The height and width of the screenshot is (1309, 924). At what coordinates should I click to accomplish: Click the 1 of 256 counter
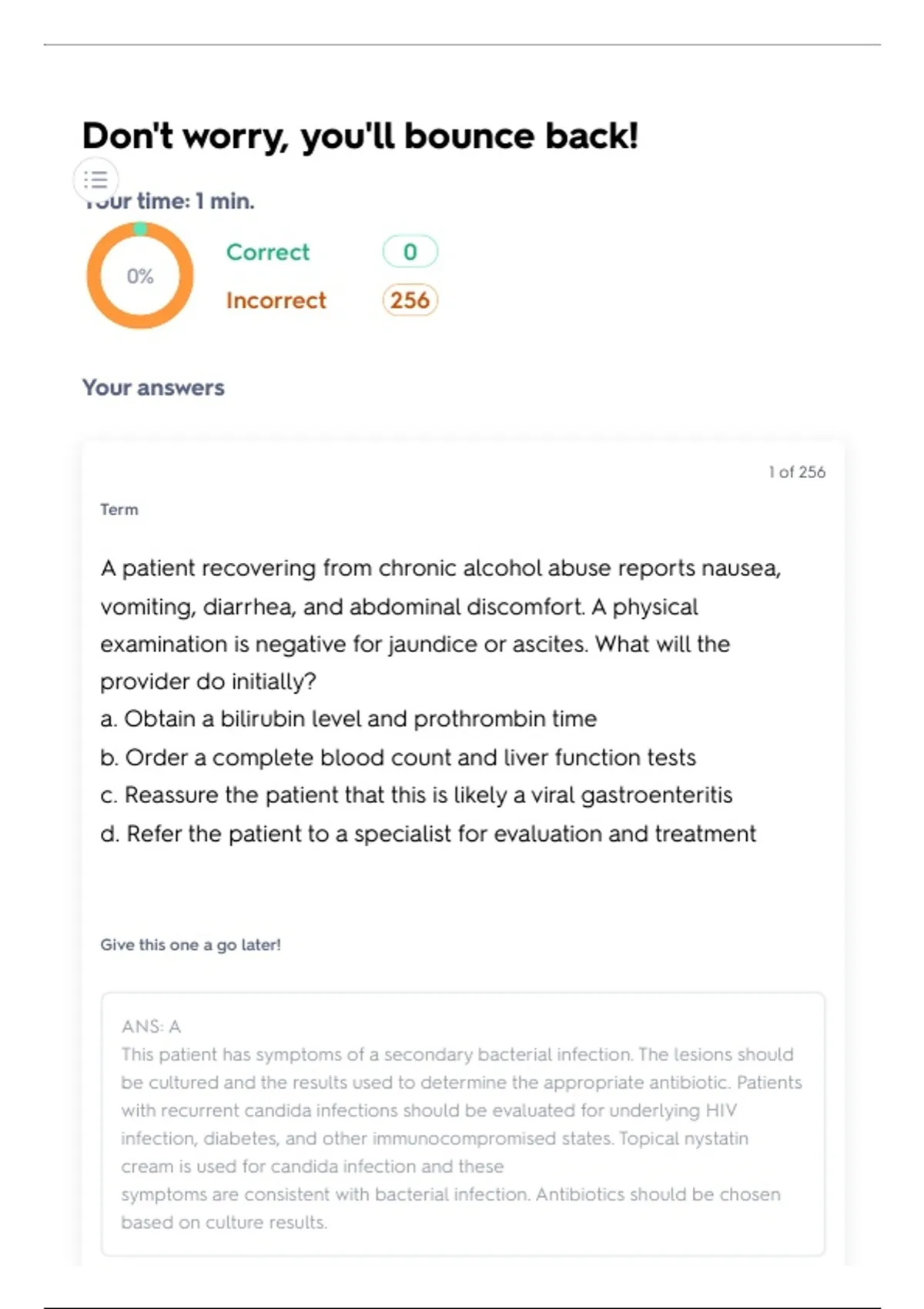tap(796, 472)
